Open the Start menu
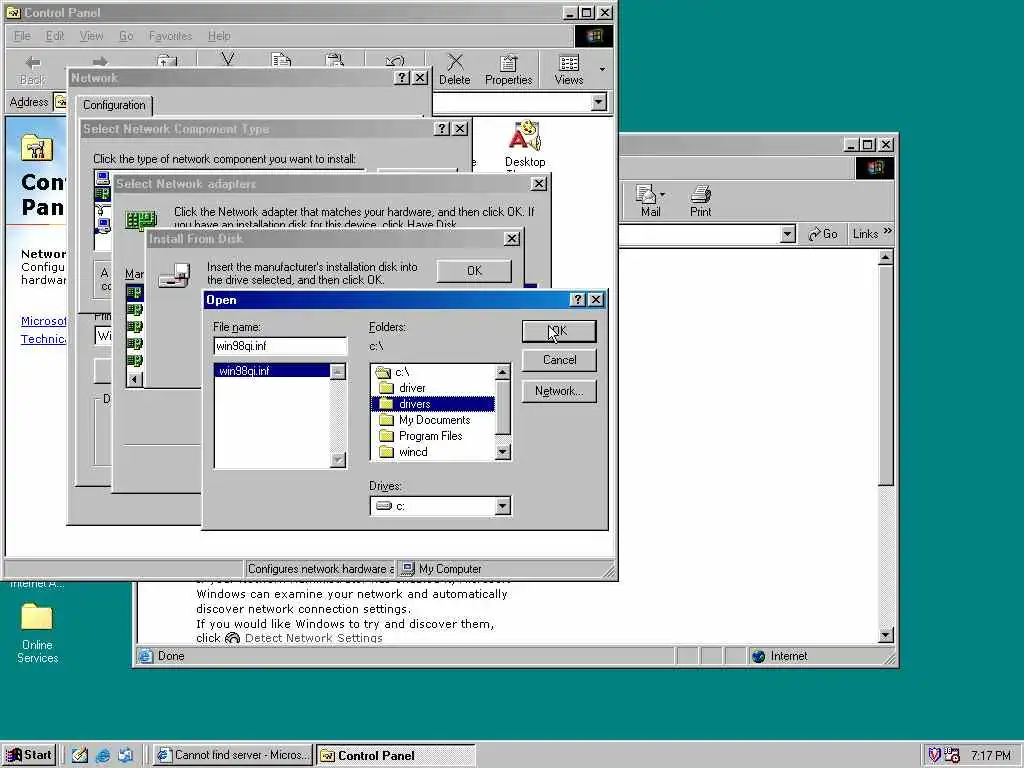The height and width of the screenshot is (768, 1024). coord(29,755)
